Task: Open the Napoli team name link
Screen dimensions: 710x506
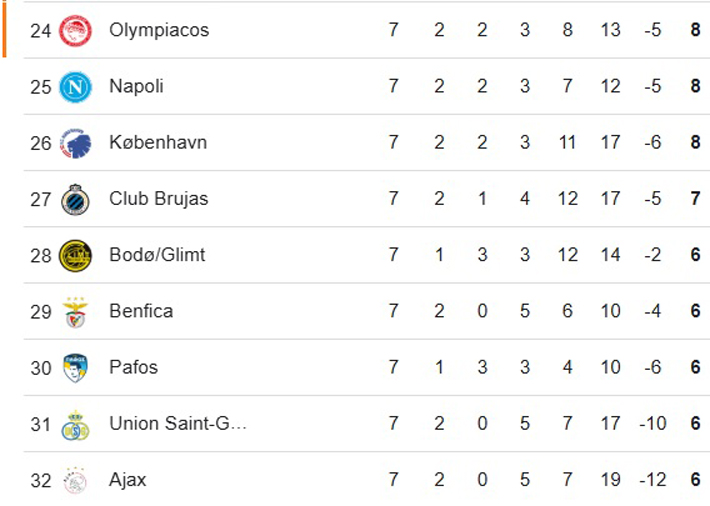Action: 136,86
